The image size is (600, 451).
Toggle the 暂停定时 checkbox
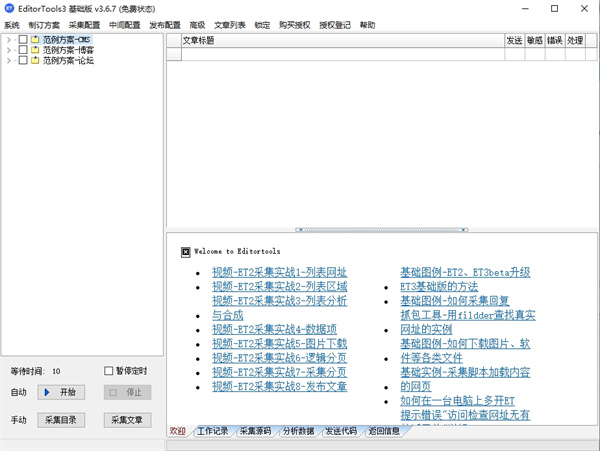click(x=109, y=371)
